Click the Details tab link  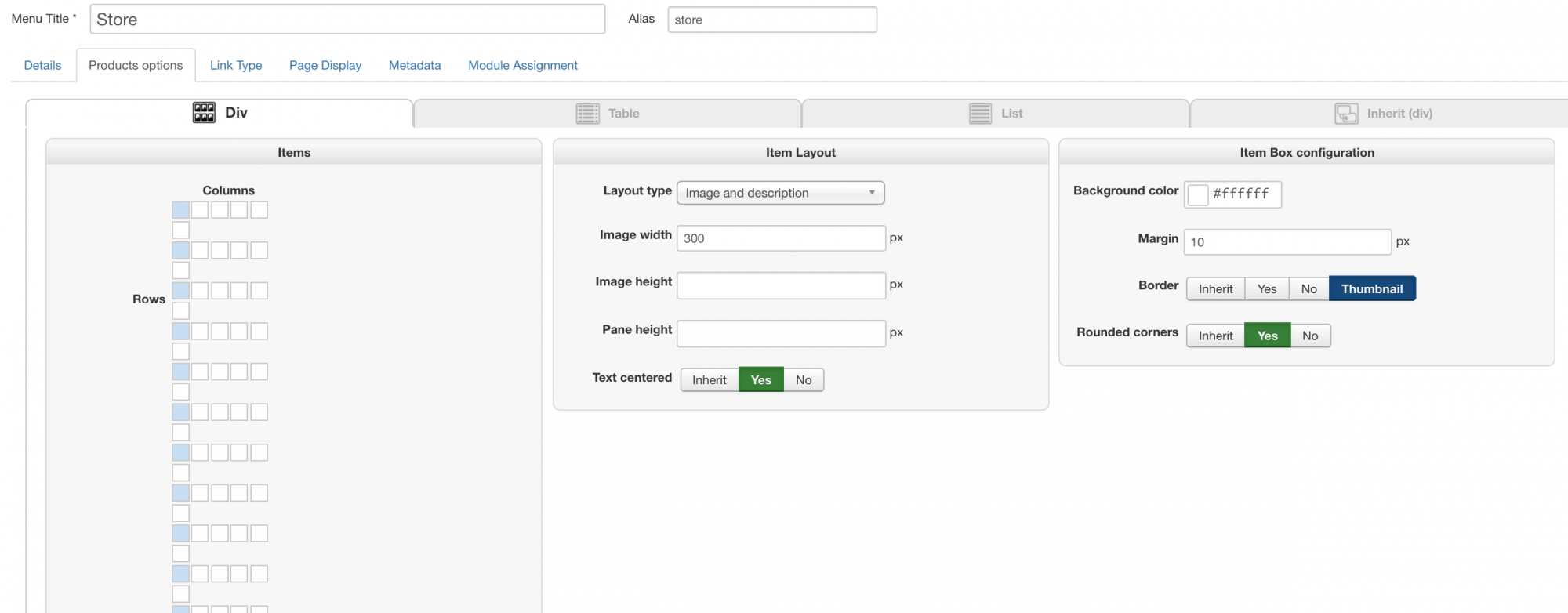(x=42, y=65)
